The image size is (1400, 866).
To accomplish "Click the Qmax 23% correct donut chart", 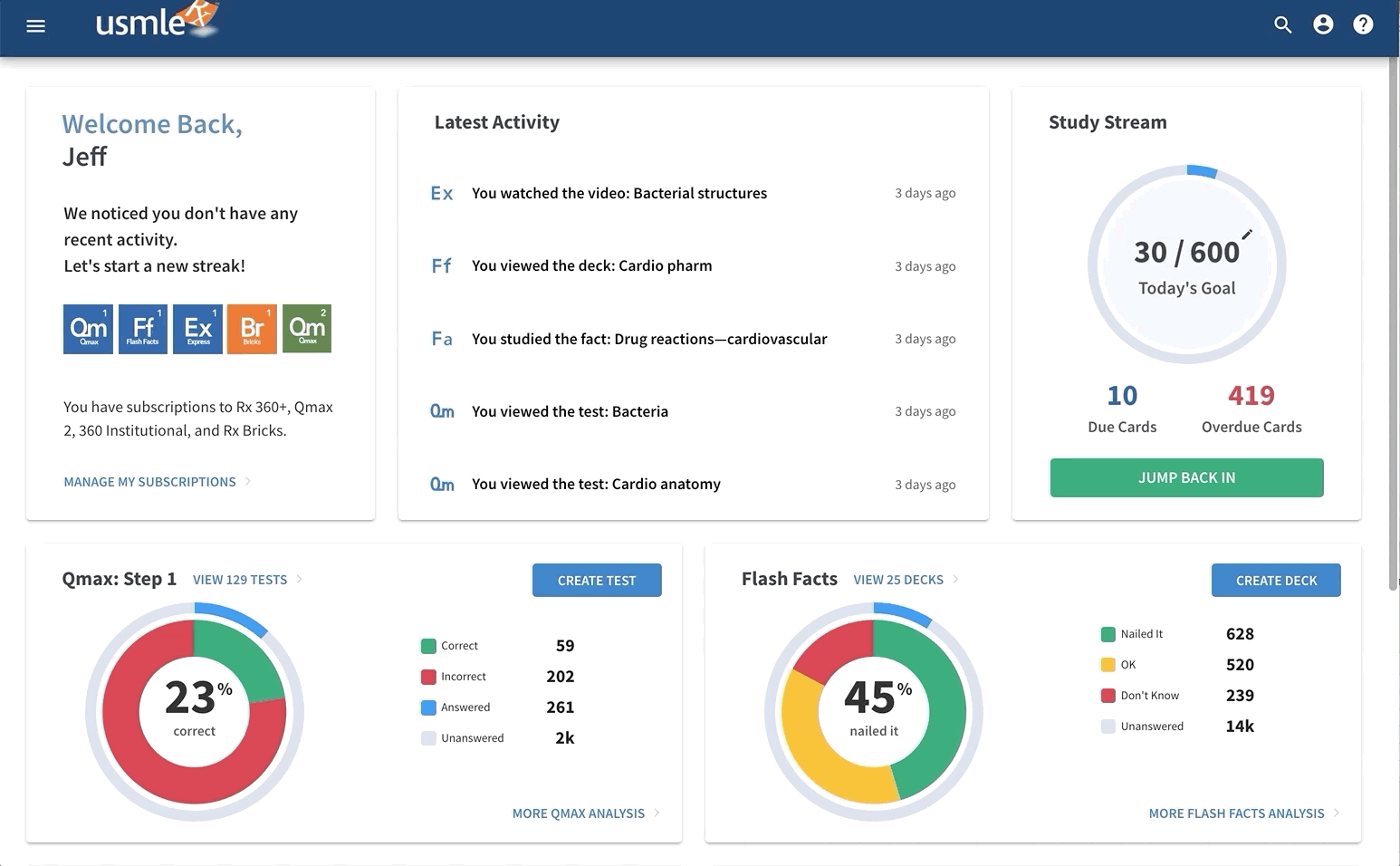I will (x=194, y=712).
